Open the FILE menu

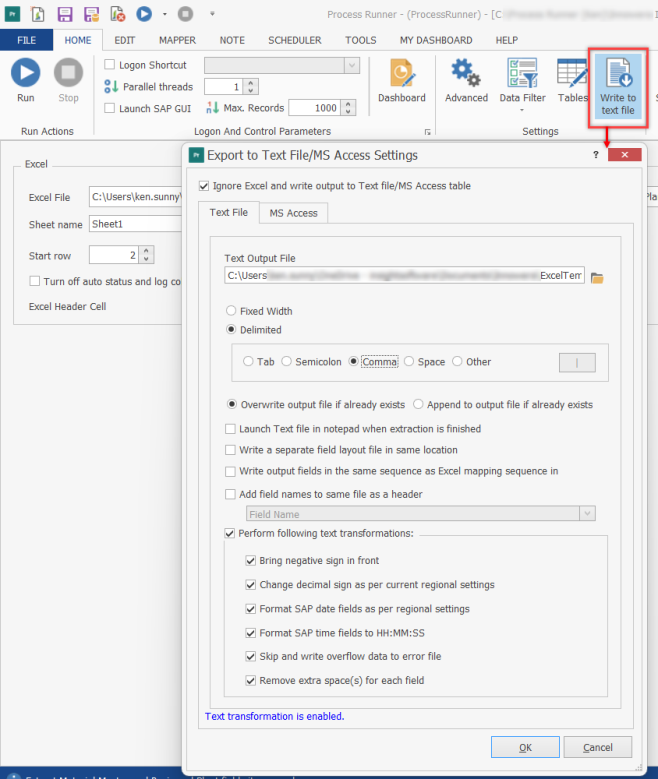(x=26, y=40)
